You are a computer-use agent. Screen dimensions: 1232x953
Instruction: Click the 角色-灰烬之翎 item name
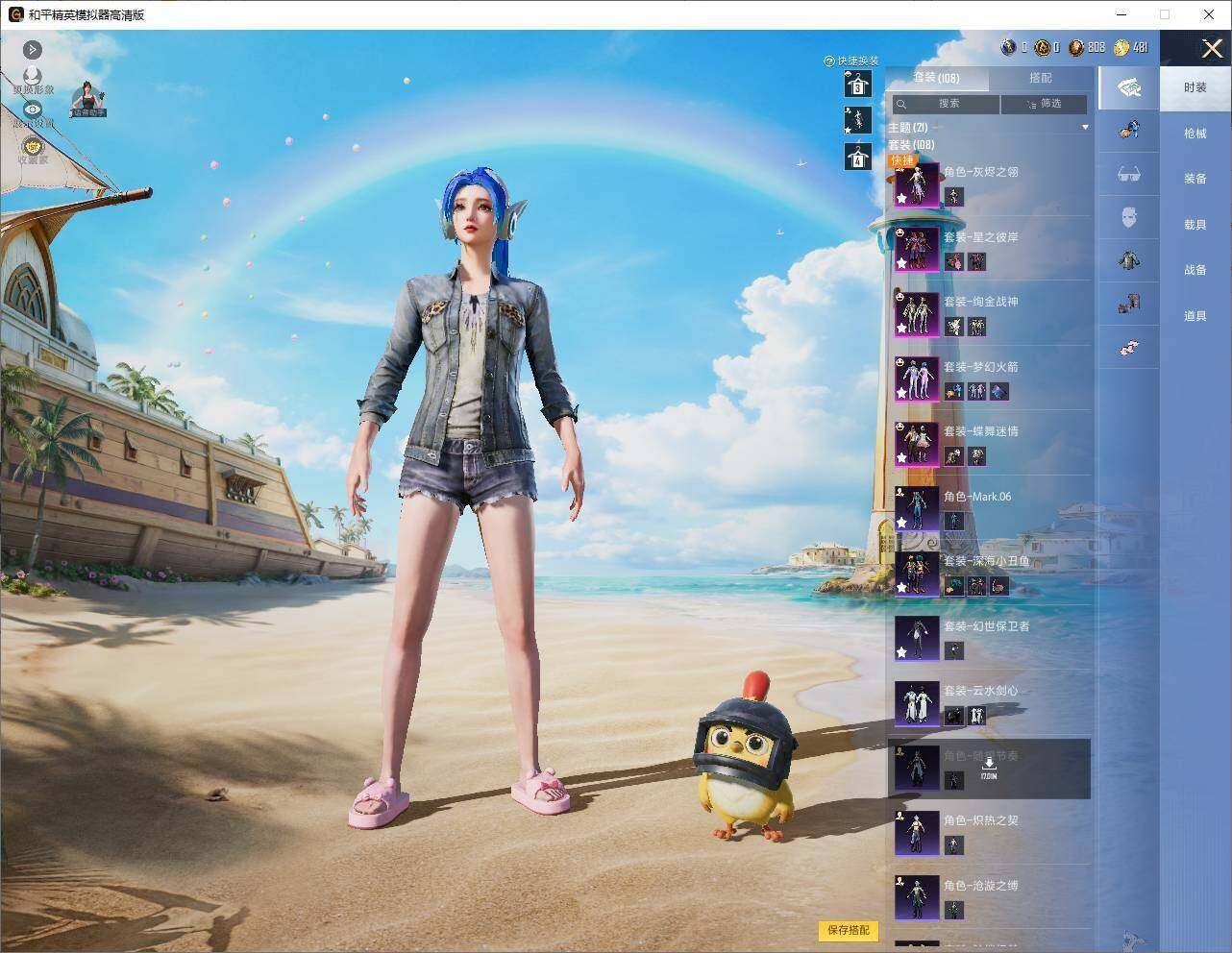(x=981, y=172)
